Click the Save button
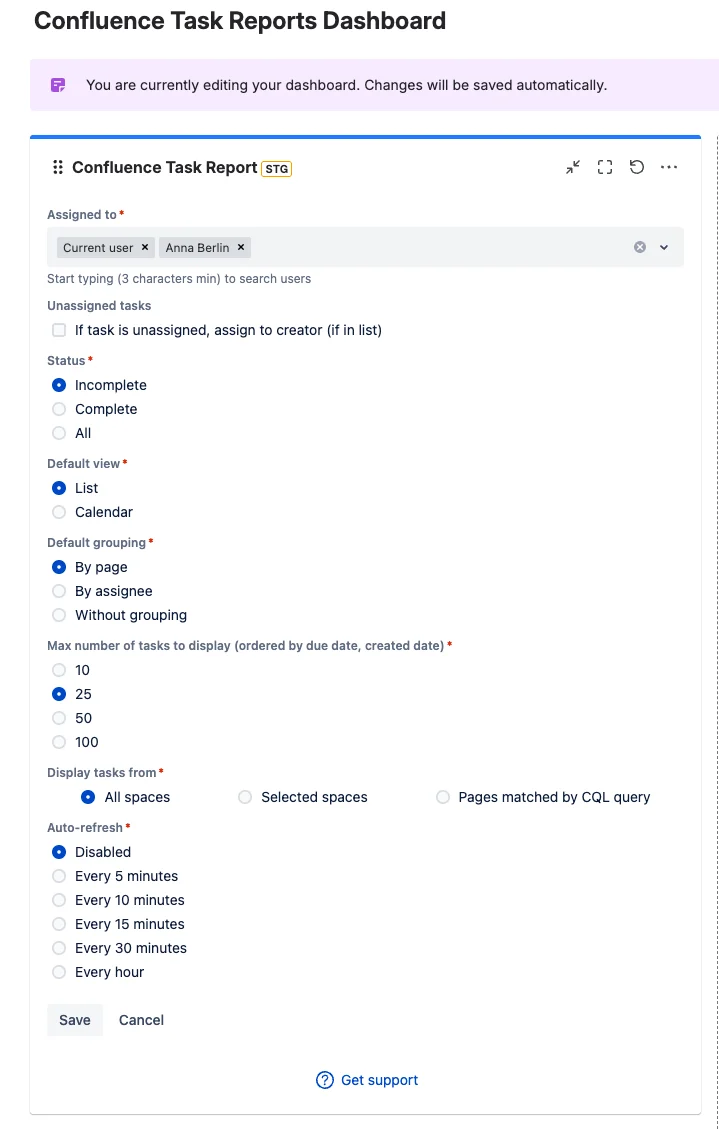Screen dimensions: 719x1130 click(x=75, y=1020)
